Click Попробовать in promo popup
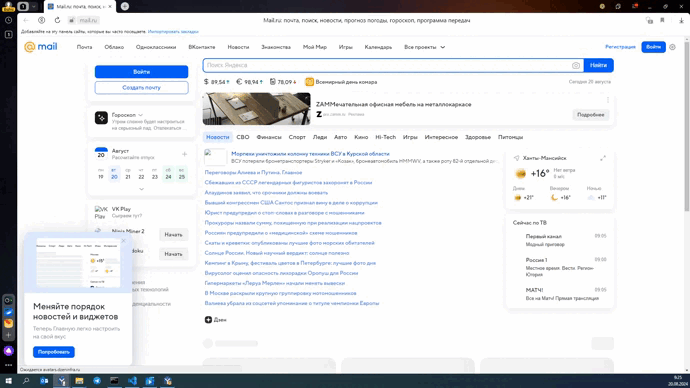 54,352
